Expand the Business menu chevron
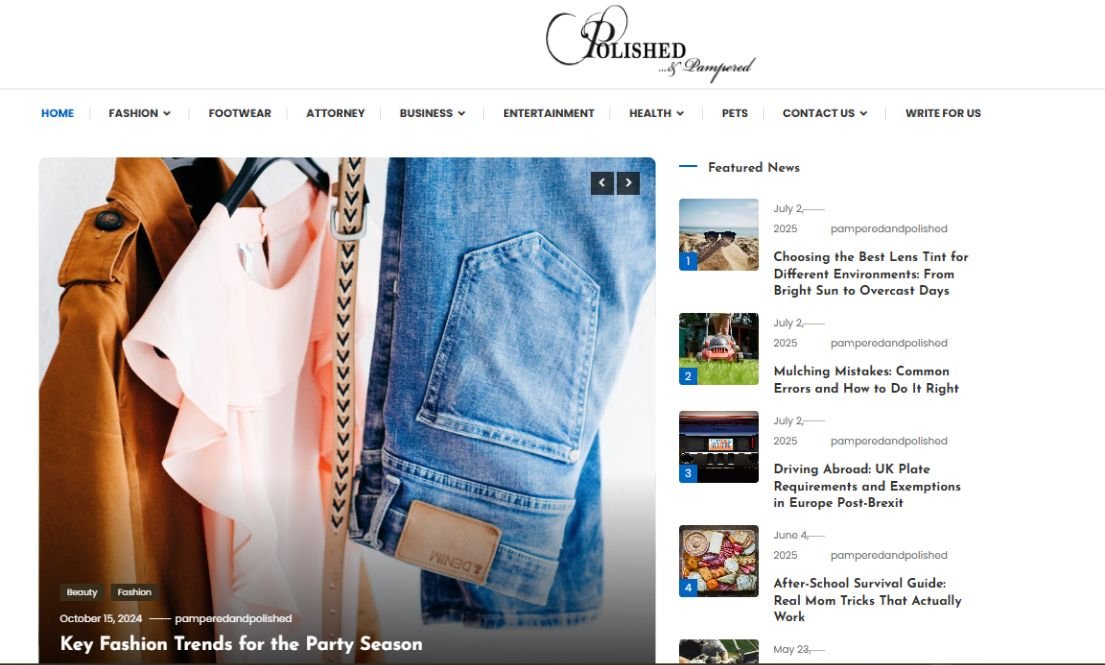Image resolution: width=1105 pixels, height=665 pixels. 462,113
